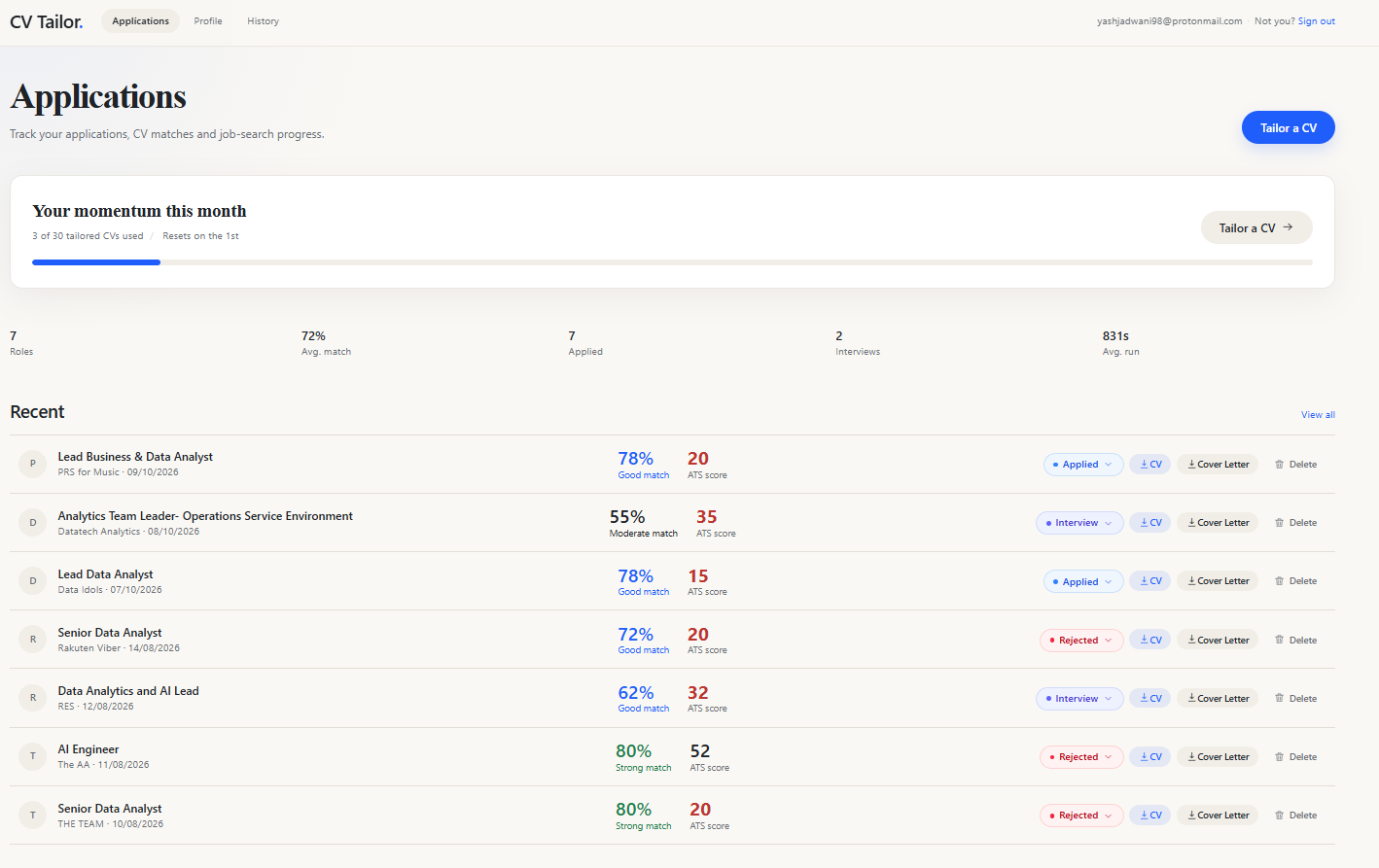The image size is (1379, 868).
Task: Open Applied status dropdown for Data Idols
Action: pos(1083,581)
